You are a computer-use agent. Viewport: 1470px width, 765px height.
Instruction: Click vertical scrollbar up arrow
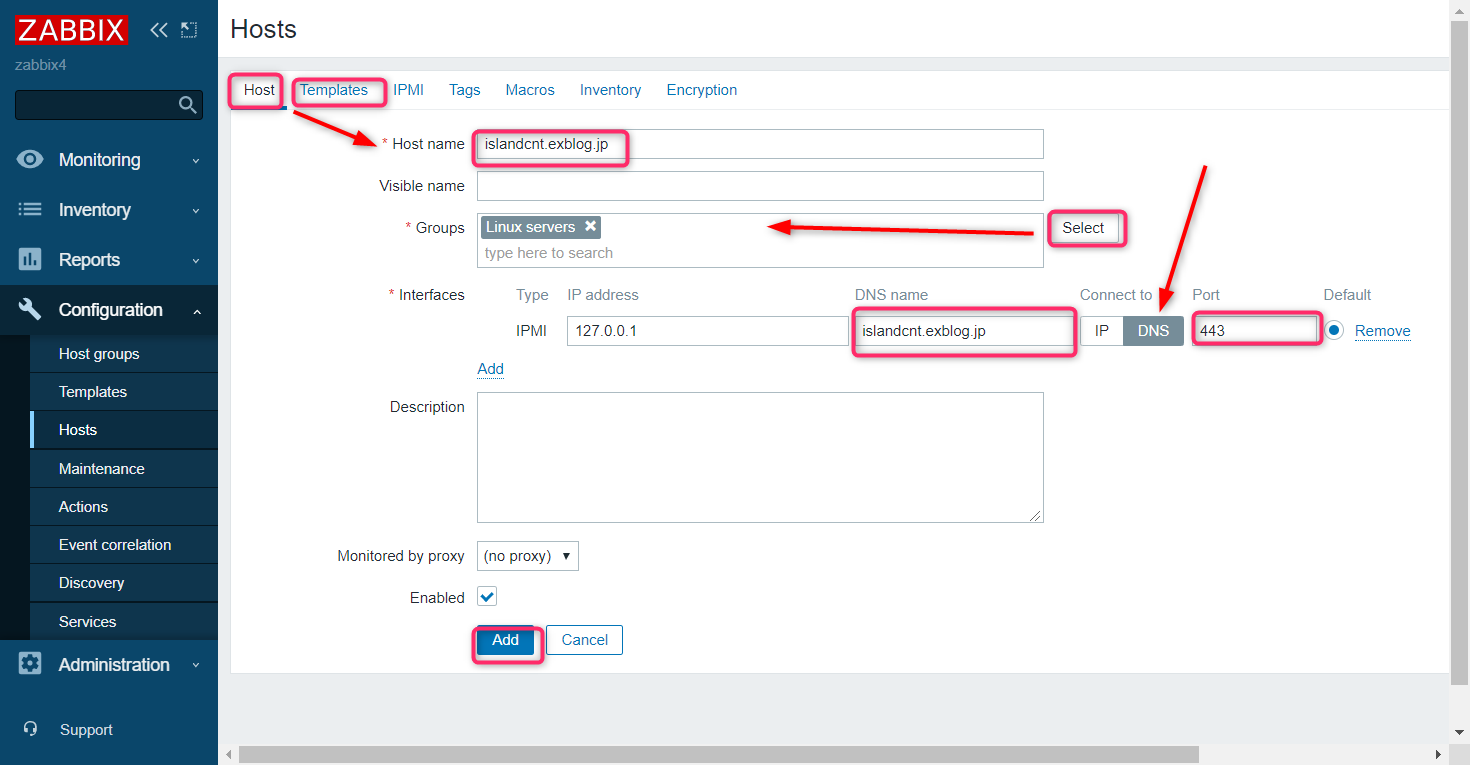click(x=1460, y=9)
